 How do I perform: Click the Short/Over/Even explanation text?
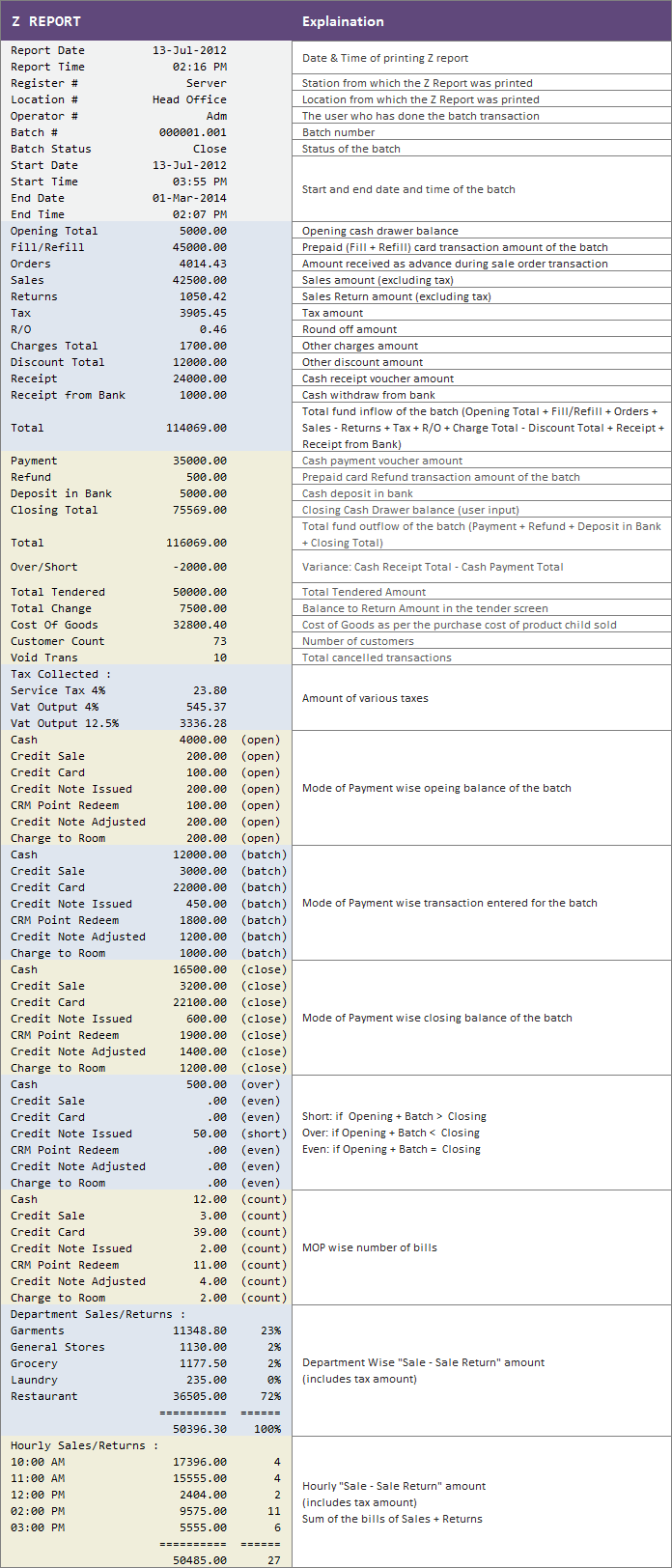(394, 1133)
